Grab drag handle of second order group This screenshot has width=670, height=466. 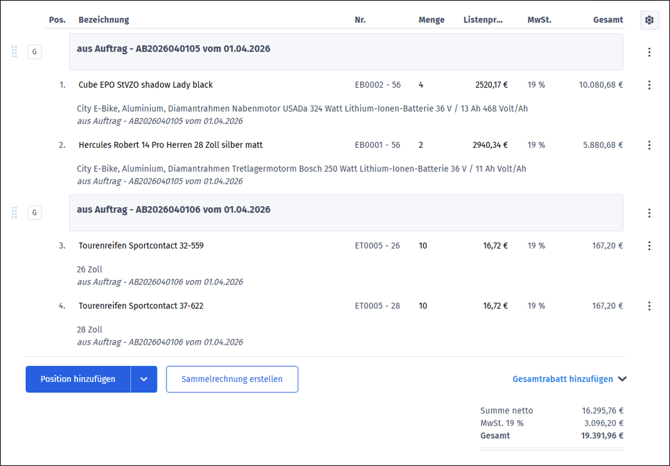click(x=14, y=212)
